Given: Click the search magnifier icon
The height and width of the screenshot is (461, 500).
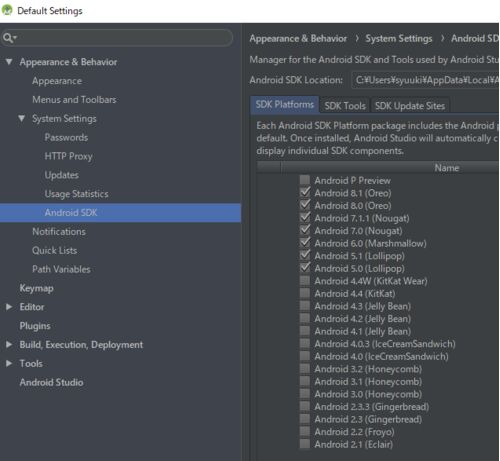Looking at the screenshot, I should click(9, 38).
